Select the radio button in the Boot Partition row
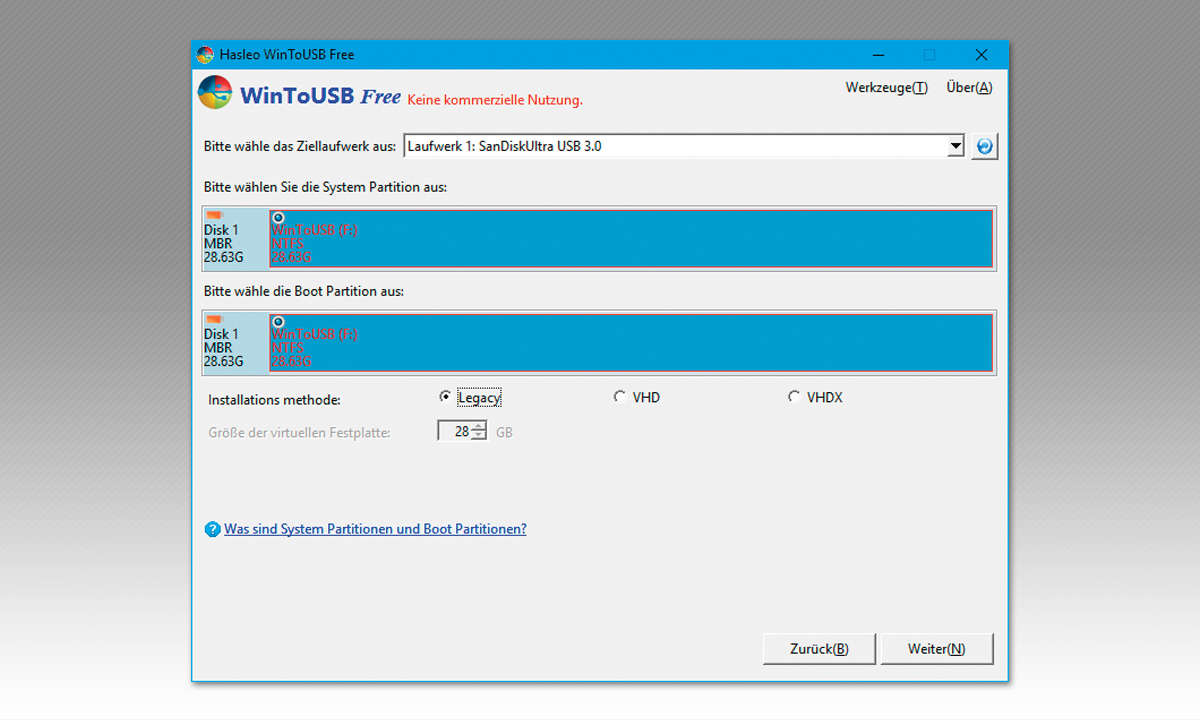Image resolution: width=1200 pixels, height=720 pixels. pos(278,321)
